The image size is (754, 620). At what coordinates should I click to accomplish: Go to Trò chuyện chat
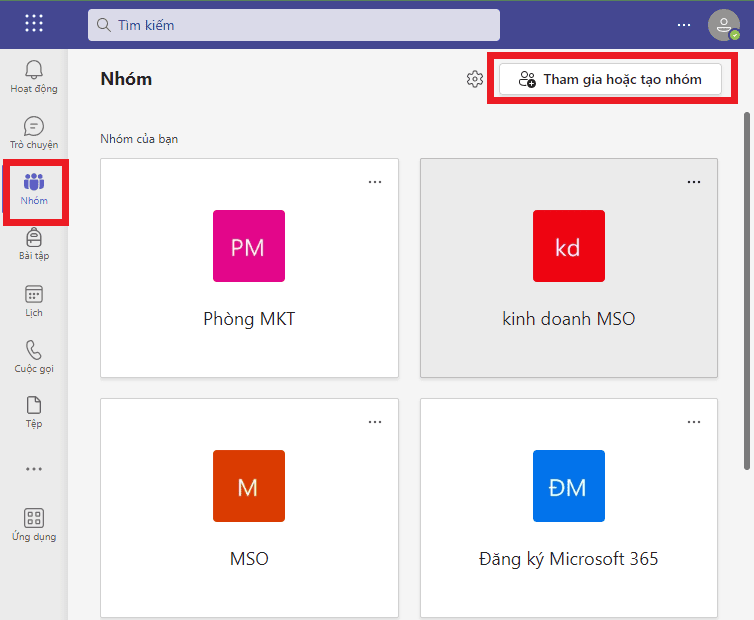tap(34, 133)
